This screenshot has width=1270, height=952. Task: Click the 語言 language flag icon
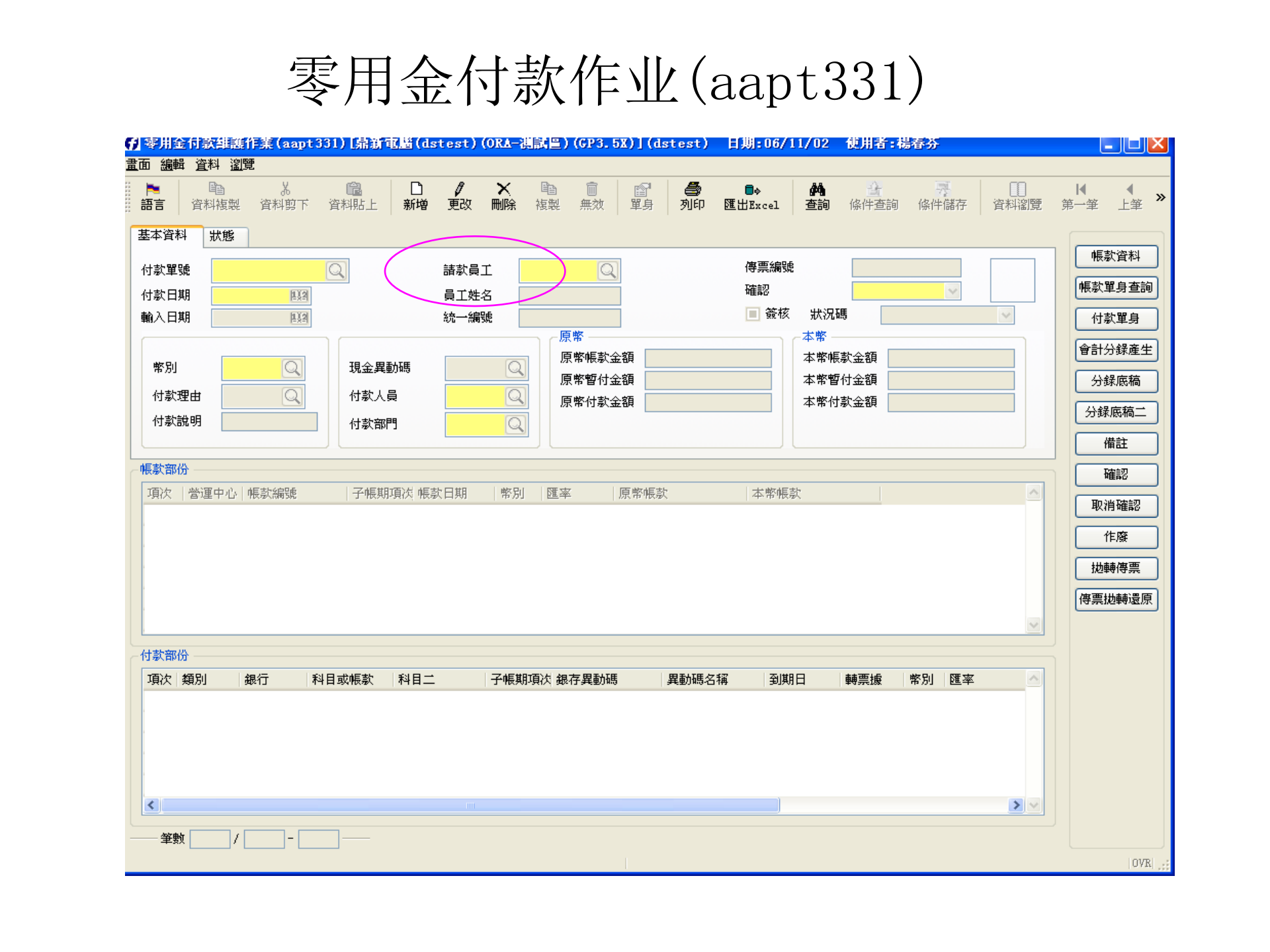coord(153,196)
